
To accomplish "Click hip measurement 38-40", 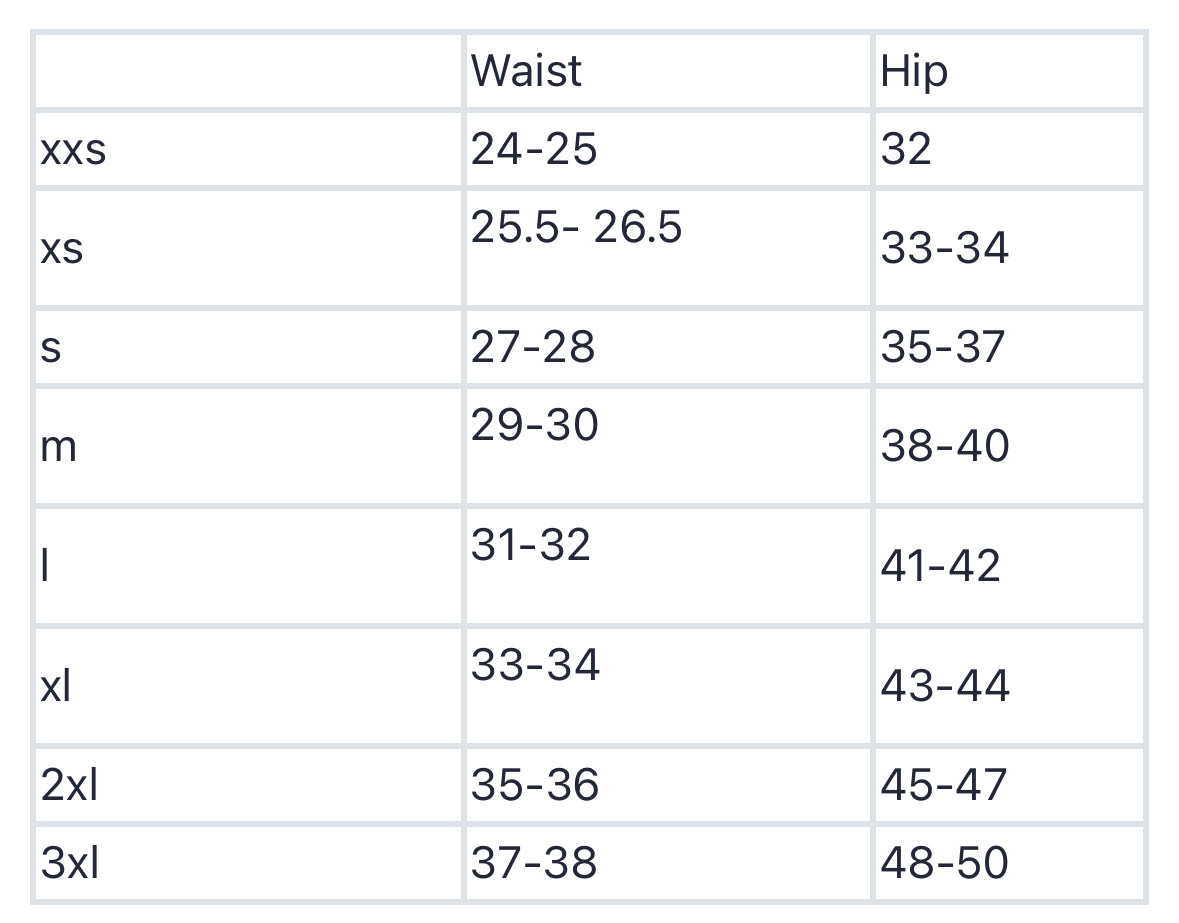I will (945, 446).
